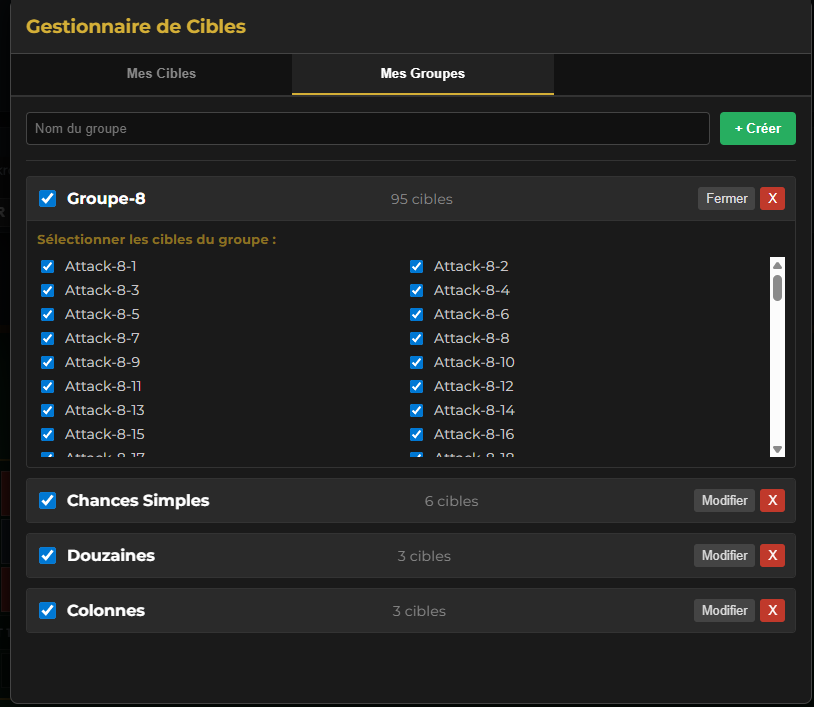The height and width of the screenshot is (707, 814).
Task: Deselect the Attack-8-16 target
Action: (x=416, y=434)
